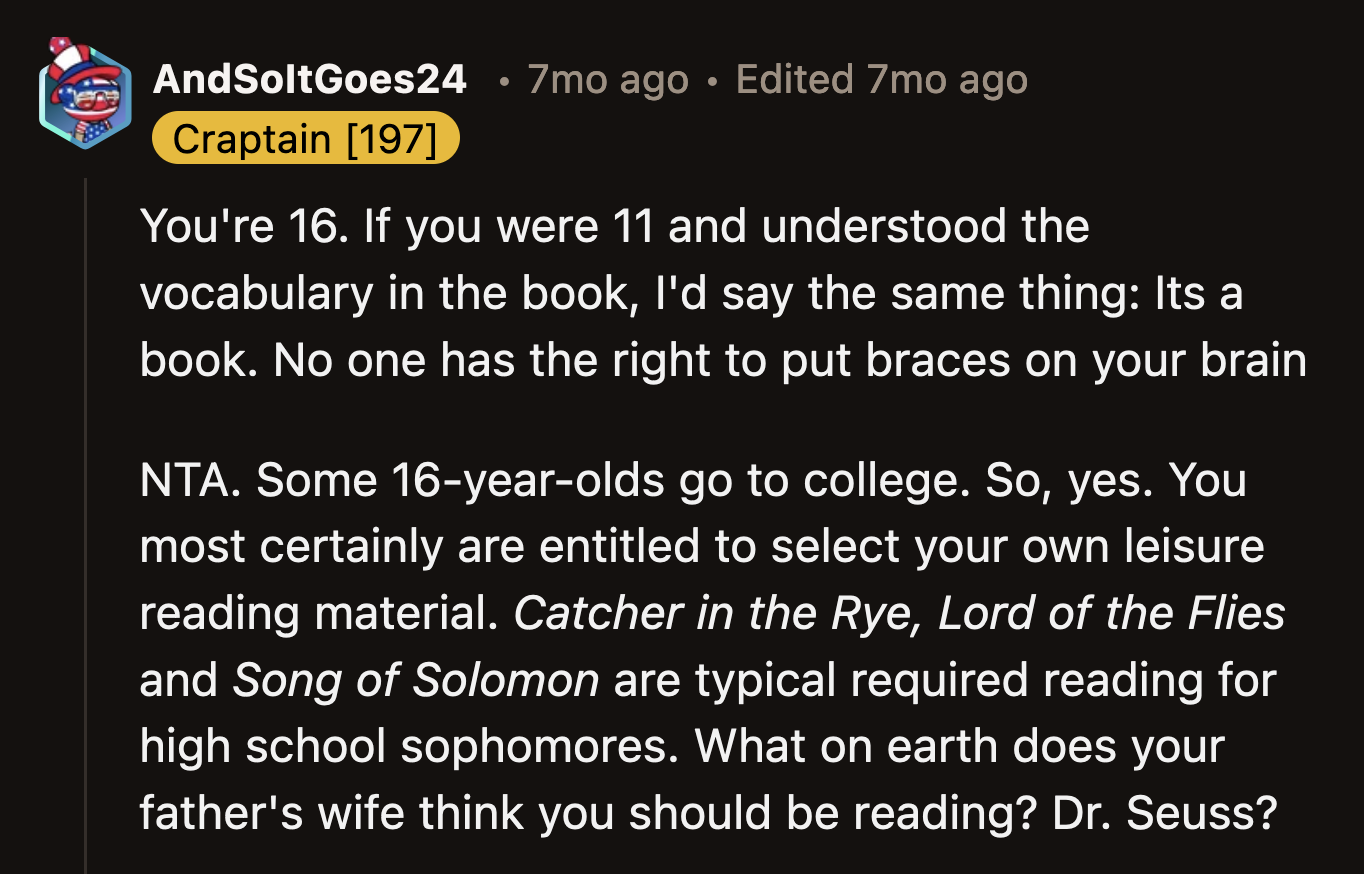
Task: Click the Edited 7mo ago label
Action: tap(880, 80)
